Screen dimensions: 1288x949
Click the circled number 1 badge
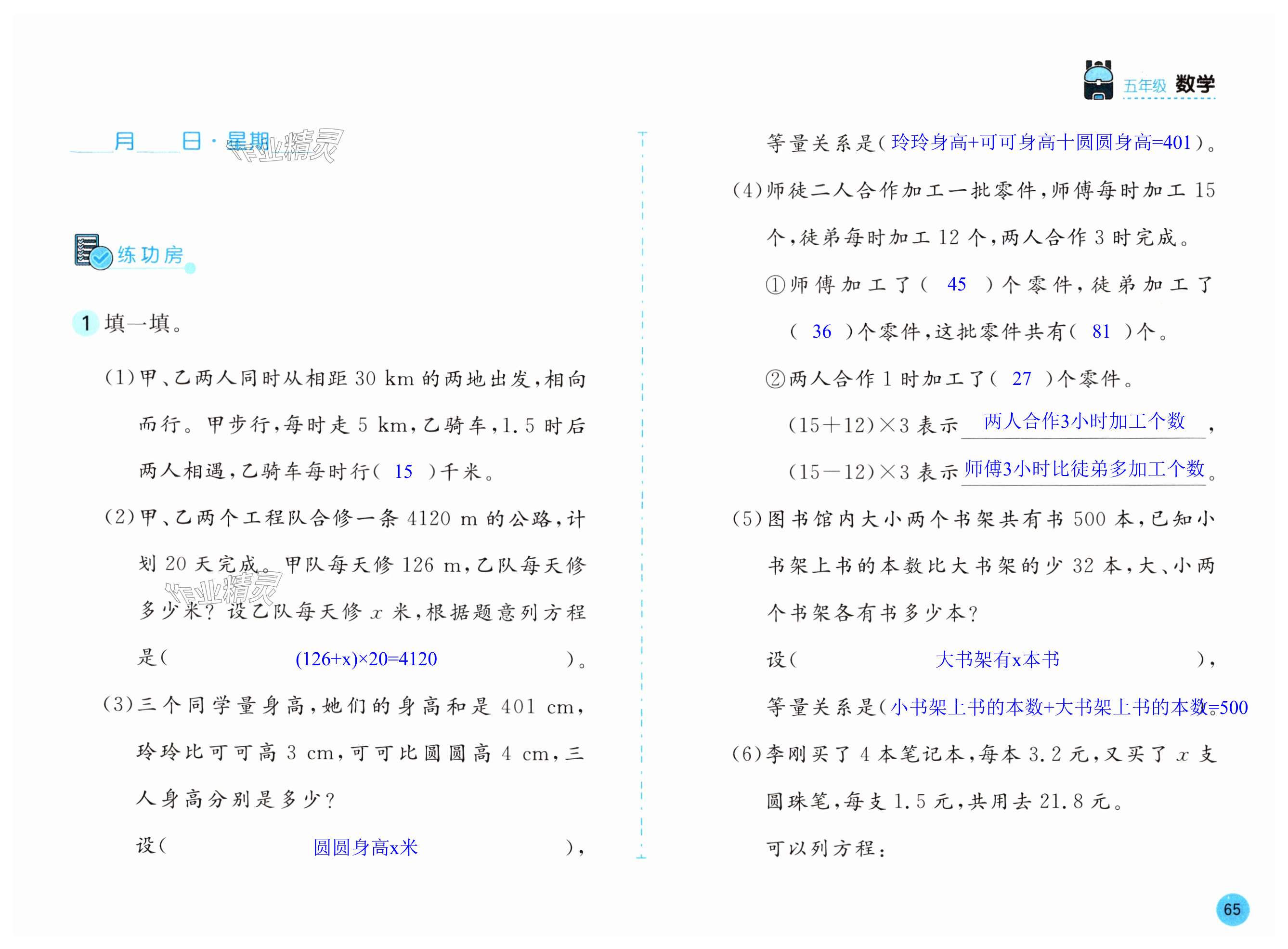point(86,323)
